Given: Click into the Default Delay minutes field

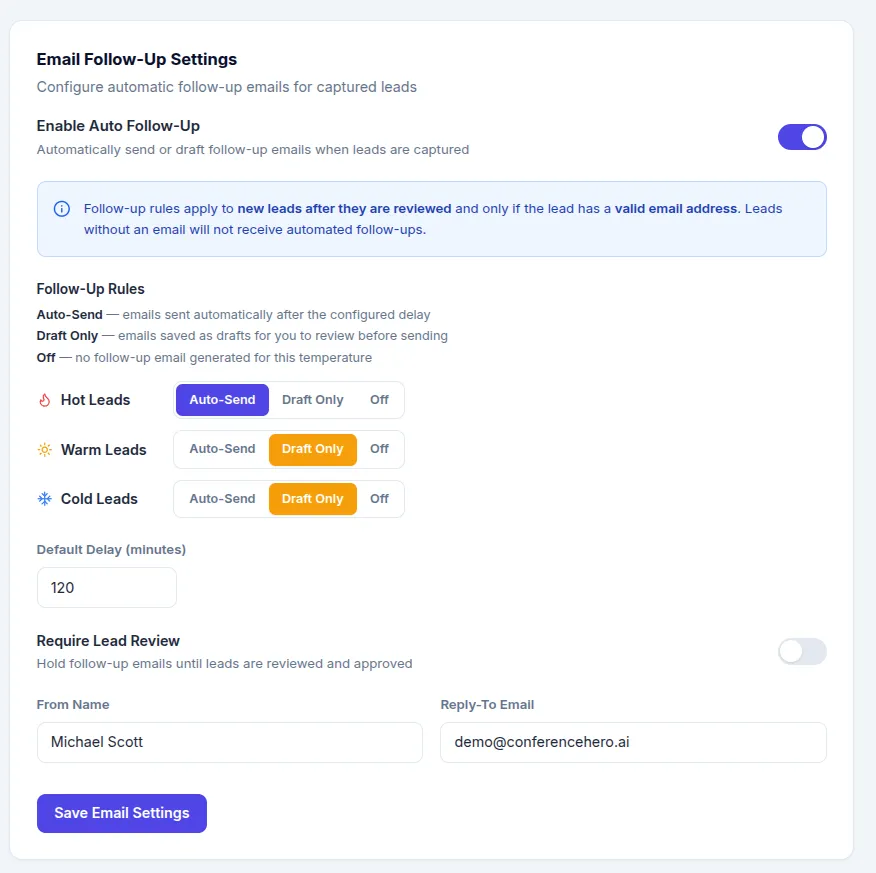Looking at the screenshot, I should (x=106, y=587).
